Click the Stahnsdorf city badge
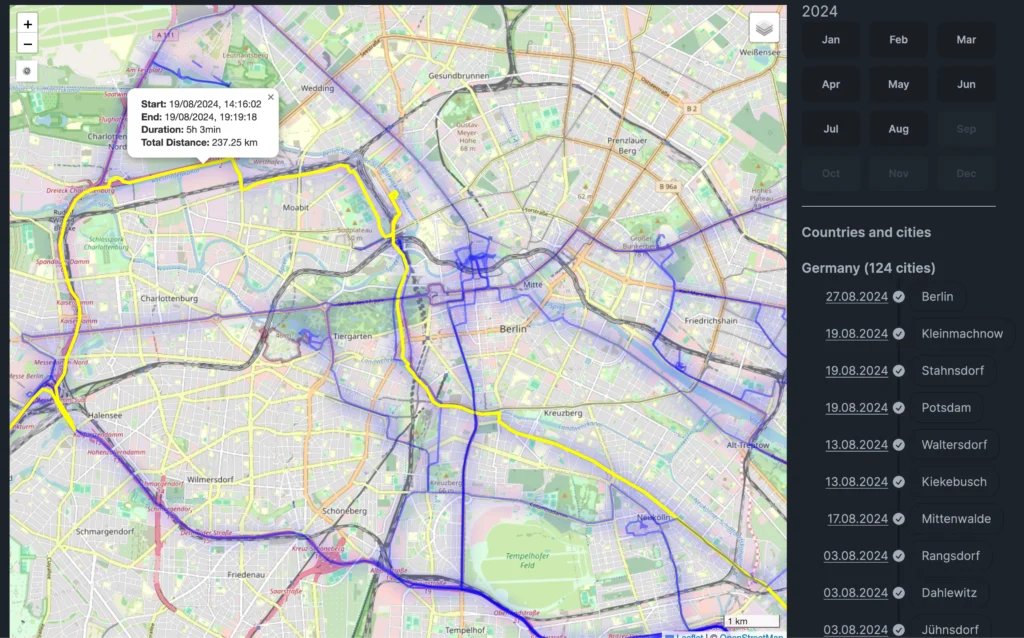This screenshot has height=638, width=1024. pos(952,371)
